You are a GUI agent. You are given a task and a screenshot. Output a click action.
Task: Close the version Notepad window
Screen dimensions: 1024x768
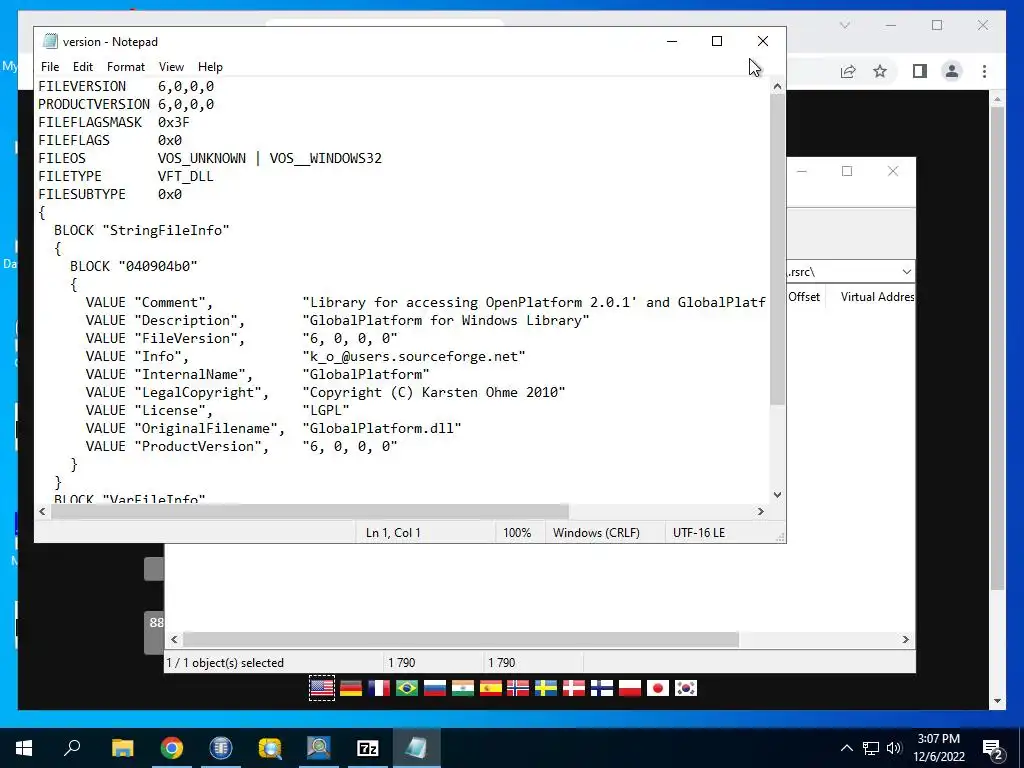(763, 41)
